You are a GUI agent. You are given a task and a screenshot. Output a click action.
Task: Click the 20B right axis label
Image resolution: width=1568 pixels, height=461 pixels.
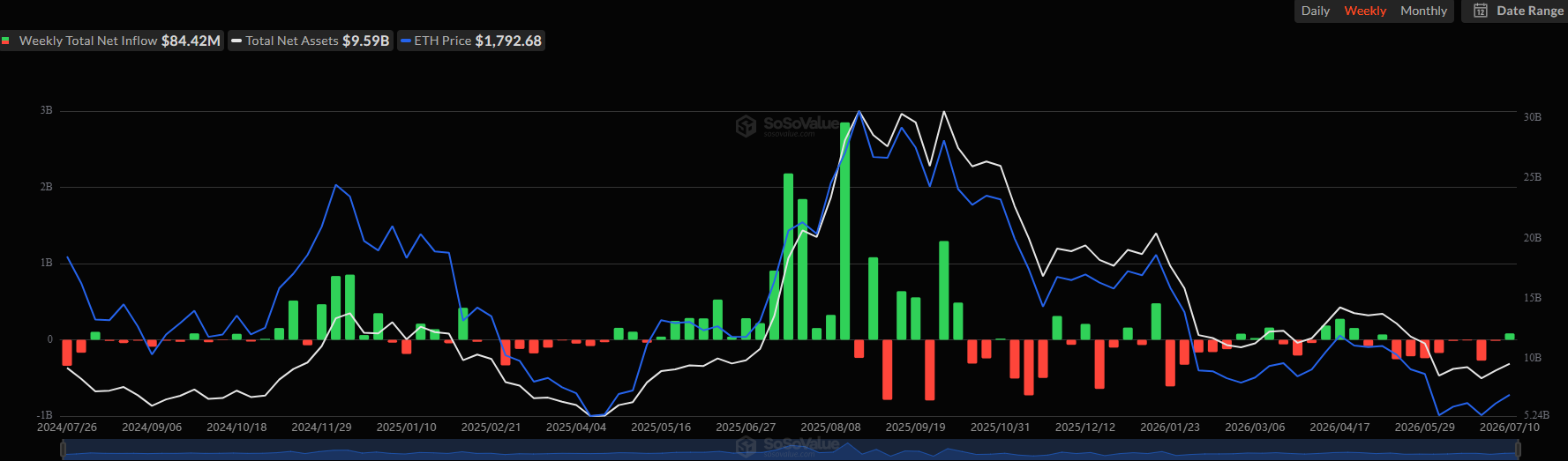click(x=1533, y=238)
